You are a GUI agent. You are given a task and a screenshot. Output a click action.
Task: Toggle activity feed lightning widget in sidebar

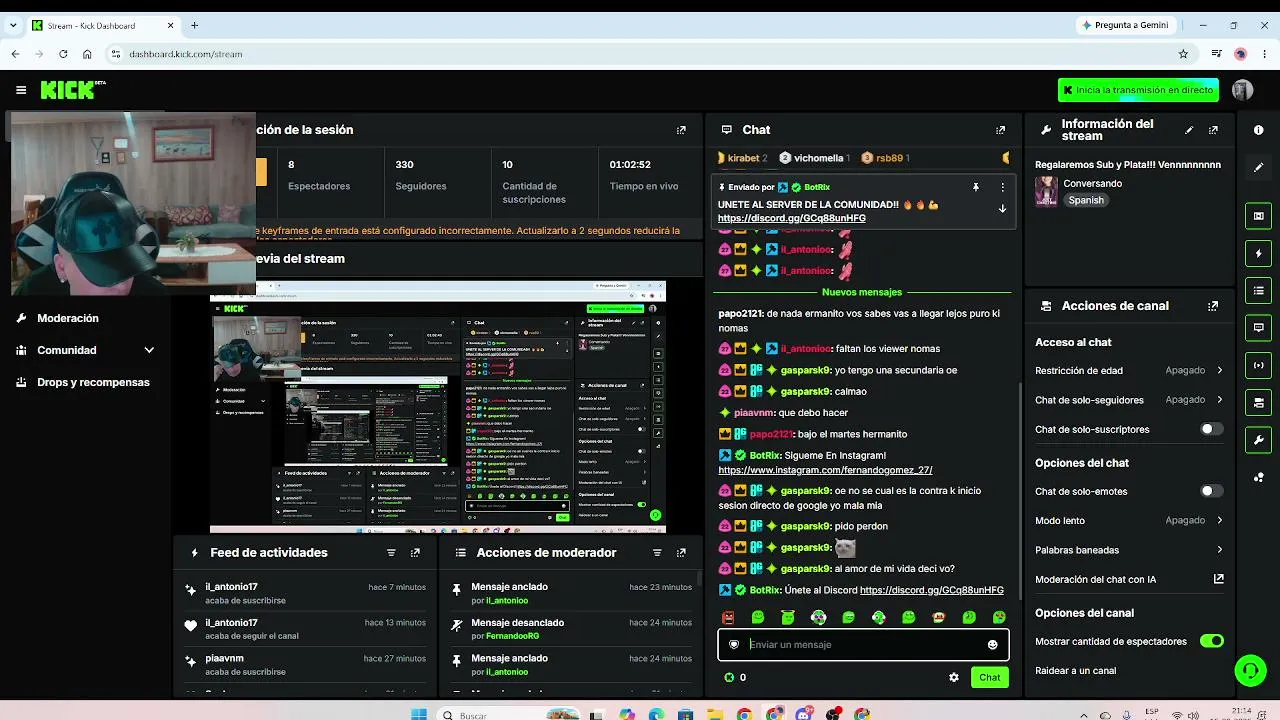pos(1258,253)
